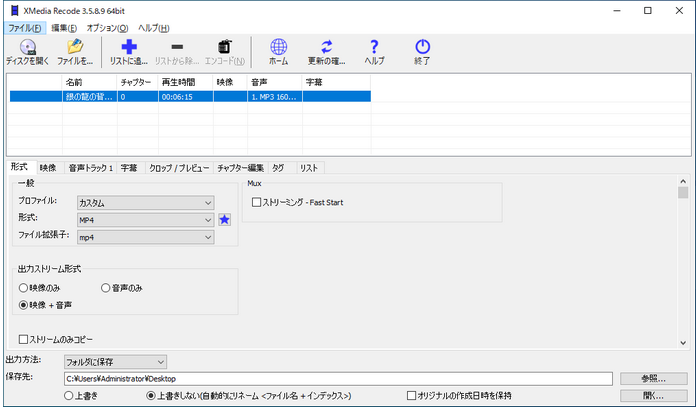Screen dimensions: 700x407
Task: Expand the プロファイル dropdown showing カスタム
Action: [145, 203]
